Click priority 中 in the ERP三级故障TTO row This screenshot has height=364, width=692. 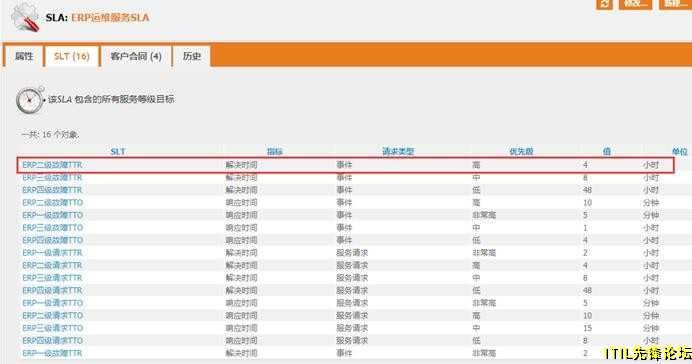476,228
